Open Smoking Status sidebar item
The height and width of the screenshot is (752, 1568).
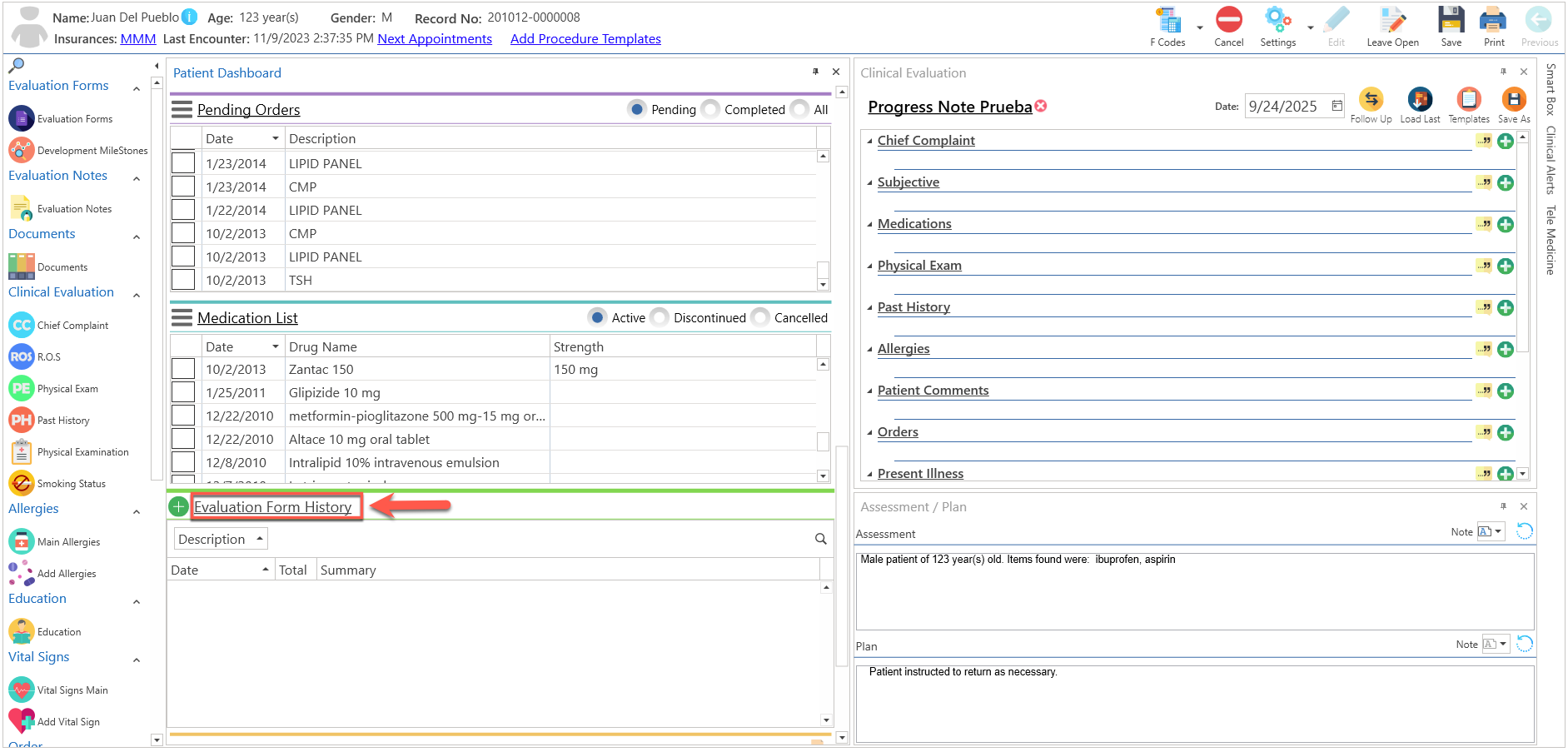coord(57,484)
